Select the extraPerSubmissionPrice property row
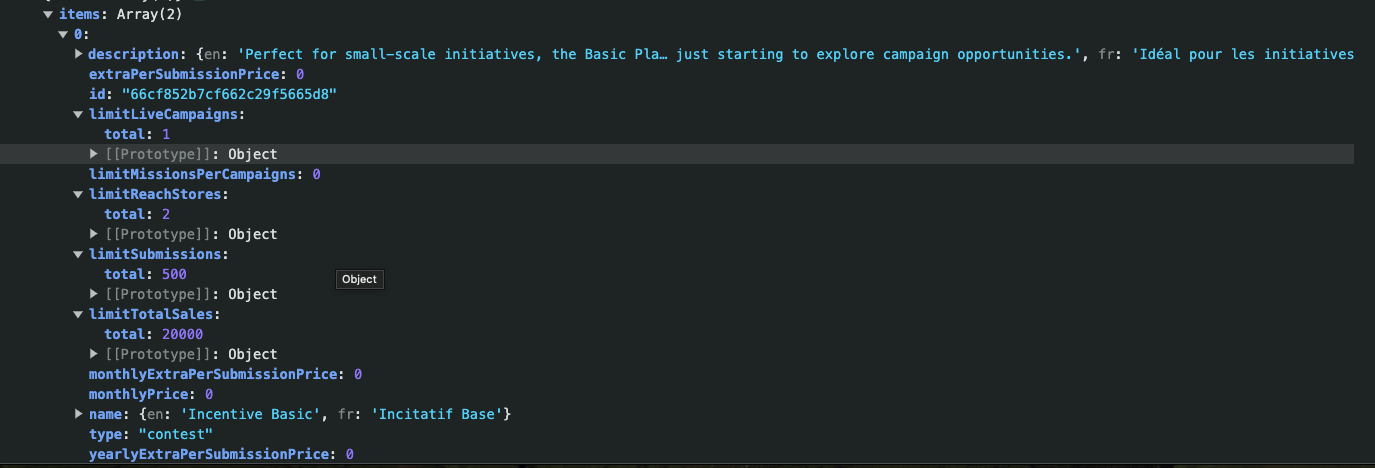This screenshot has width=1375, height=468. (187, 74)
